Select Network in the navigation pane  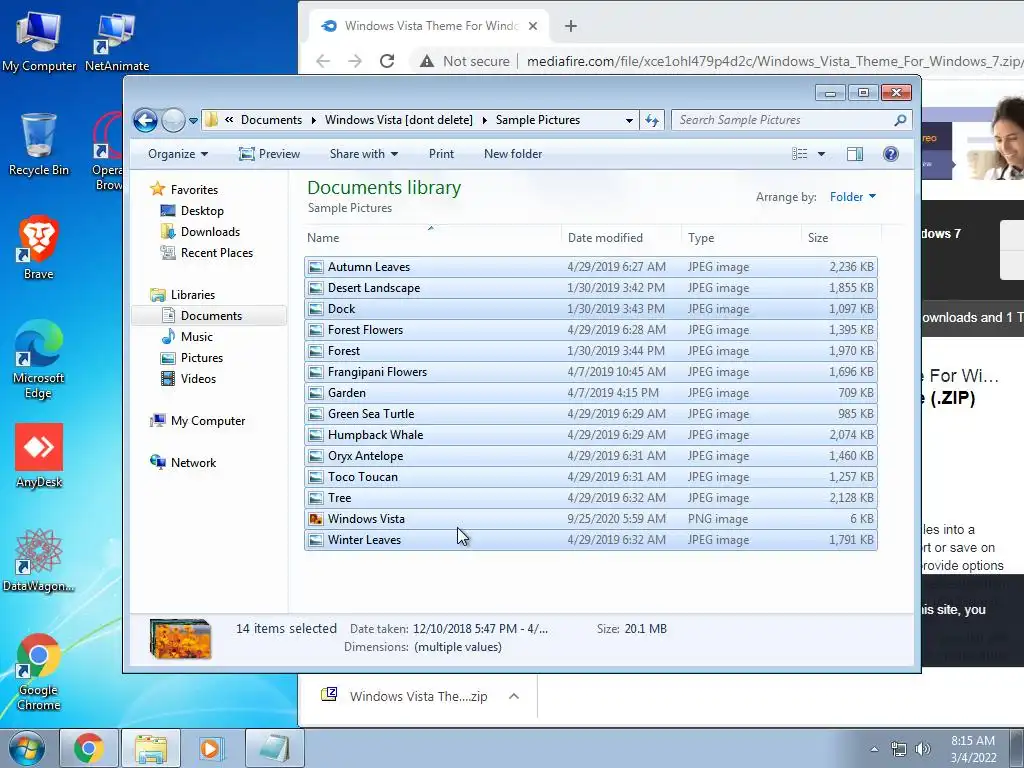pyautogui.click(x=193, y=462)
